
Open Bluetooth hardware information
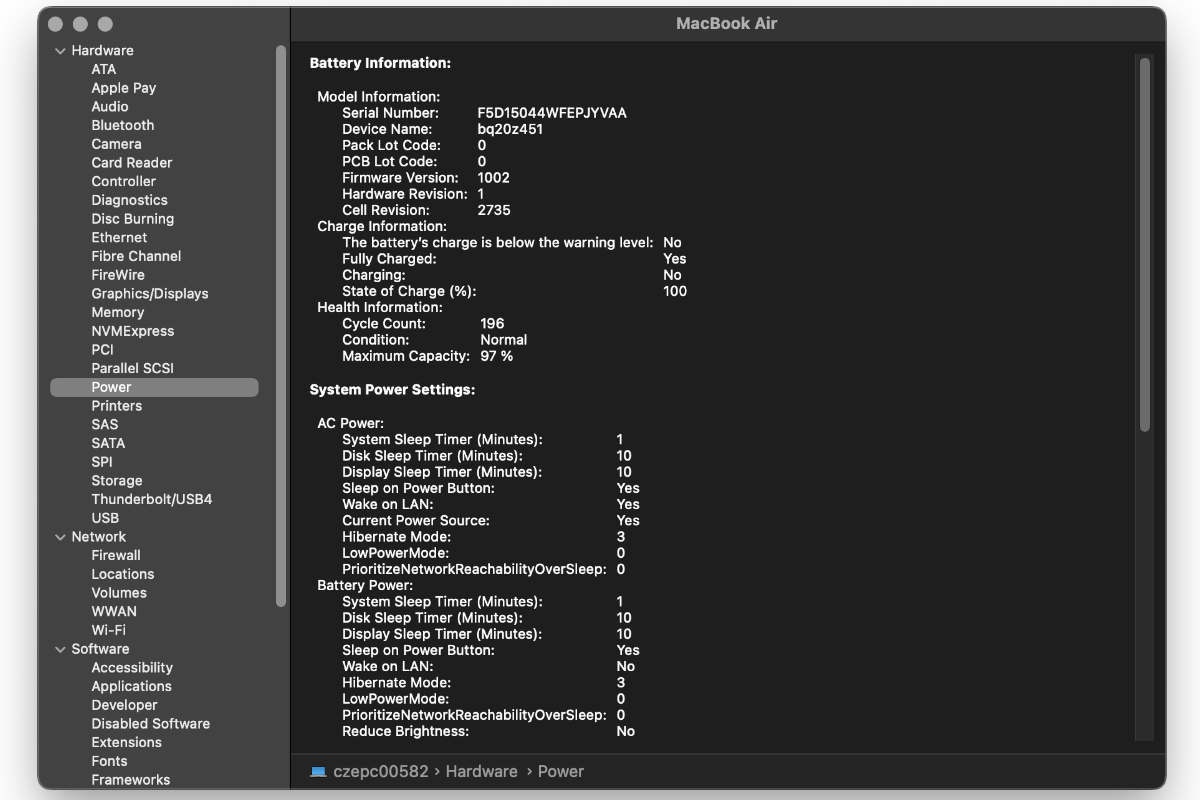(x=123, y=125)
